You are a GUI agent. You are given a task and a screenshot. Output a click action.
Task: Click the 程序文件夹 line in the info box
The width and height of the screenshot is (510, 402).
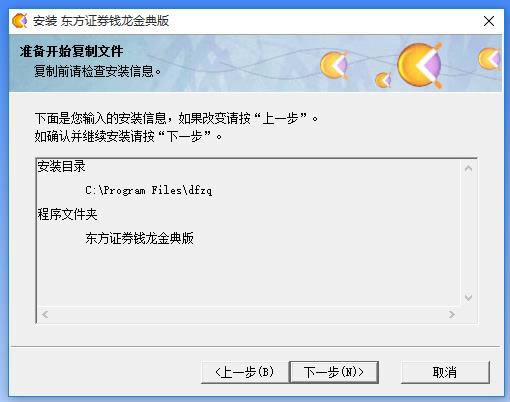pyautogui.click(x=67, y=214)
